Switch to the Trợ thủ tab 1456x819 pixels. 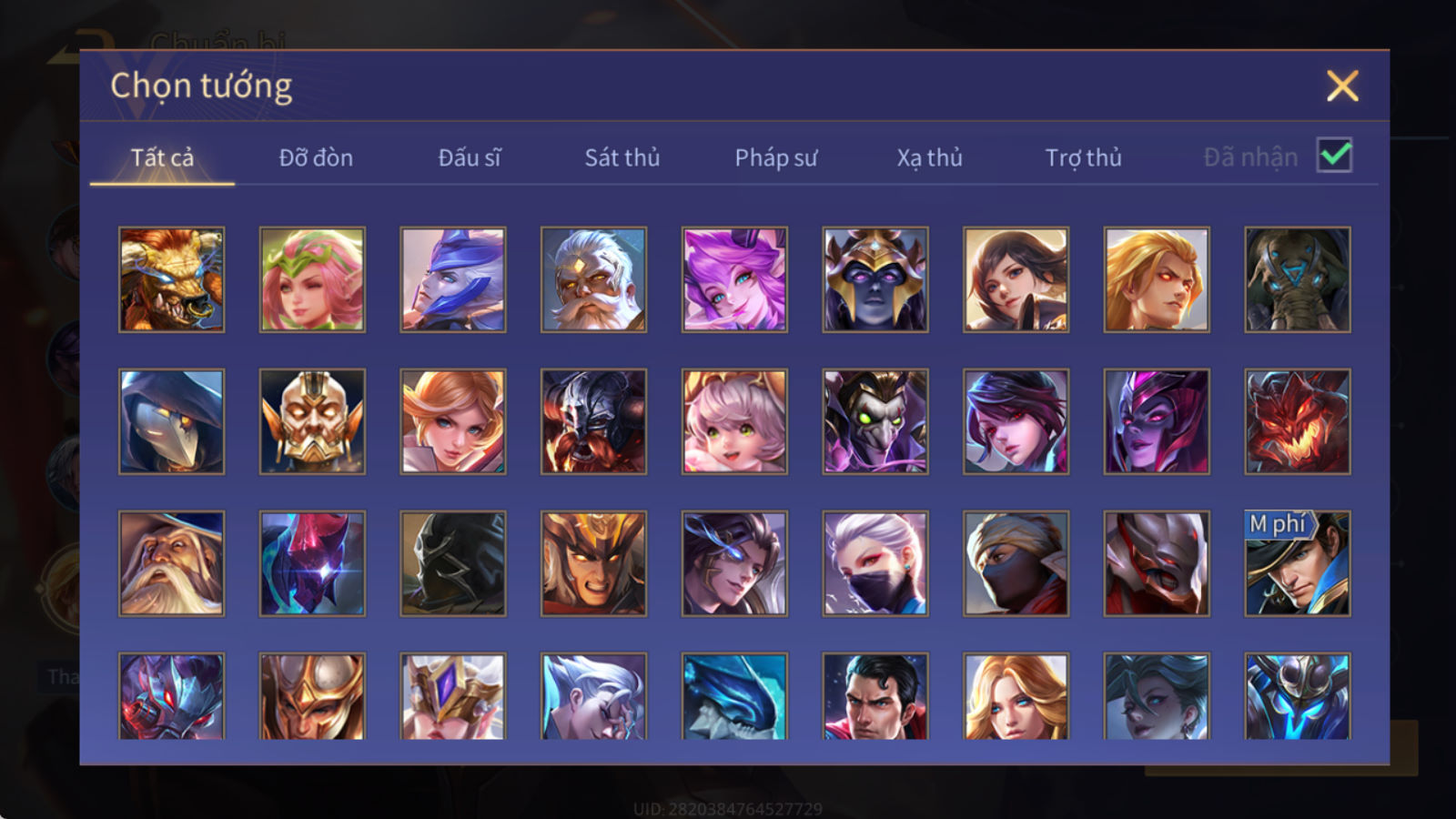point(1083,157)
